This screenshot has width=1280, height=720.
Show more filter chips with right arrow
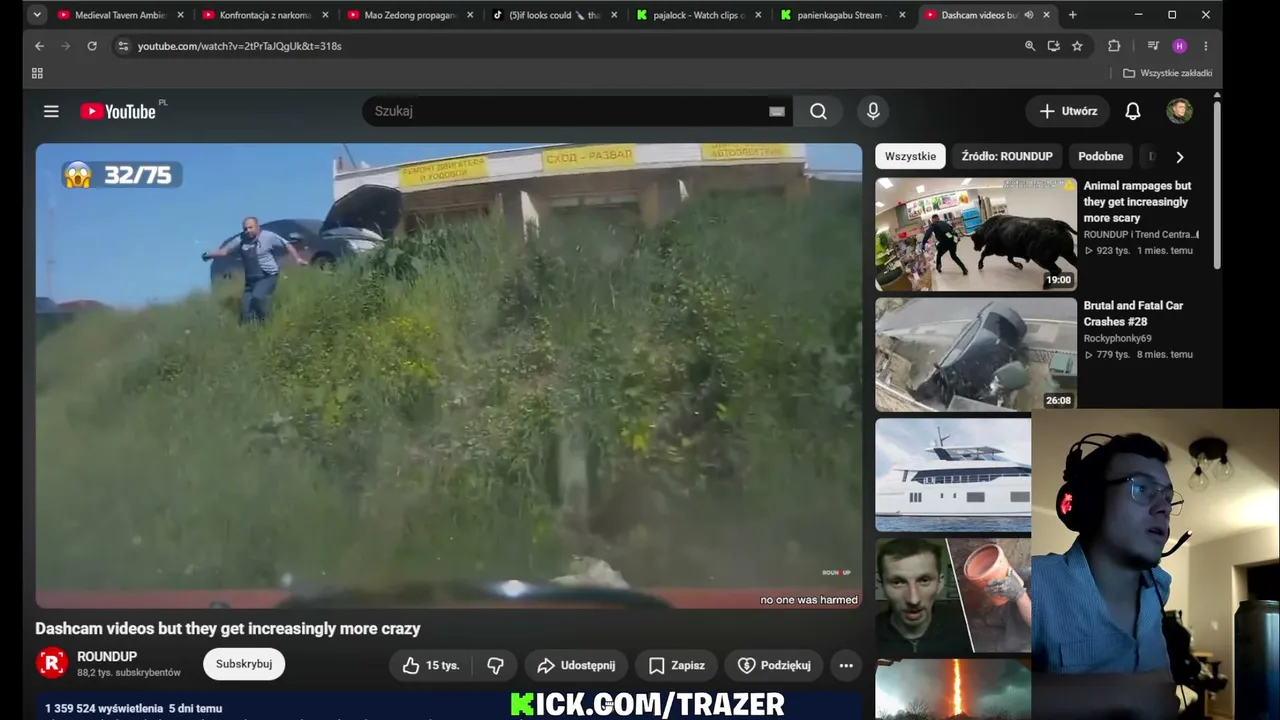(1179, 157)
